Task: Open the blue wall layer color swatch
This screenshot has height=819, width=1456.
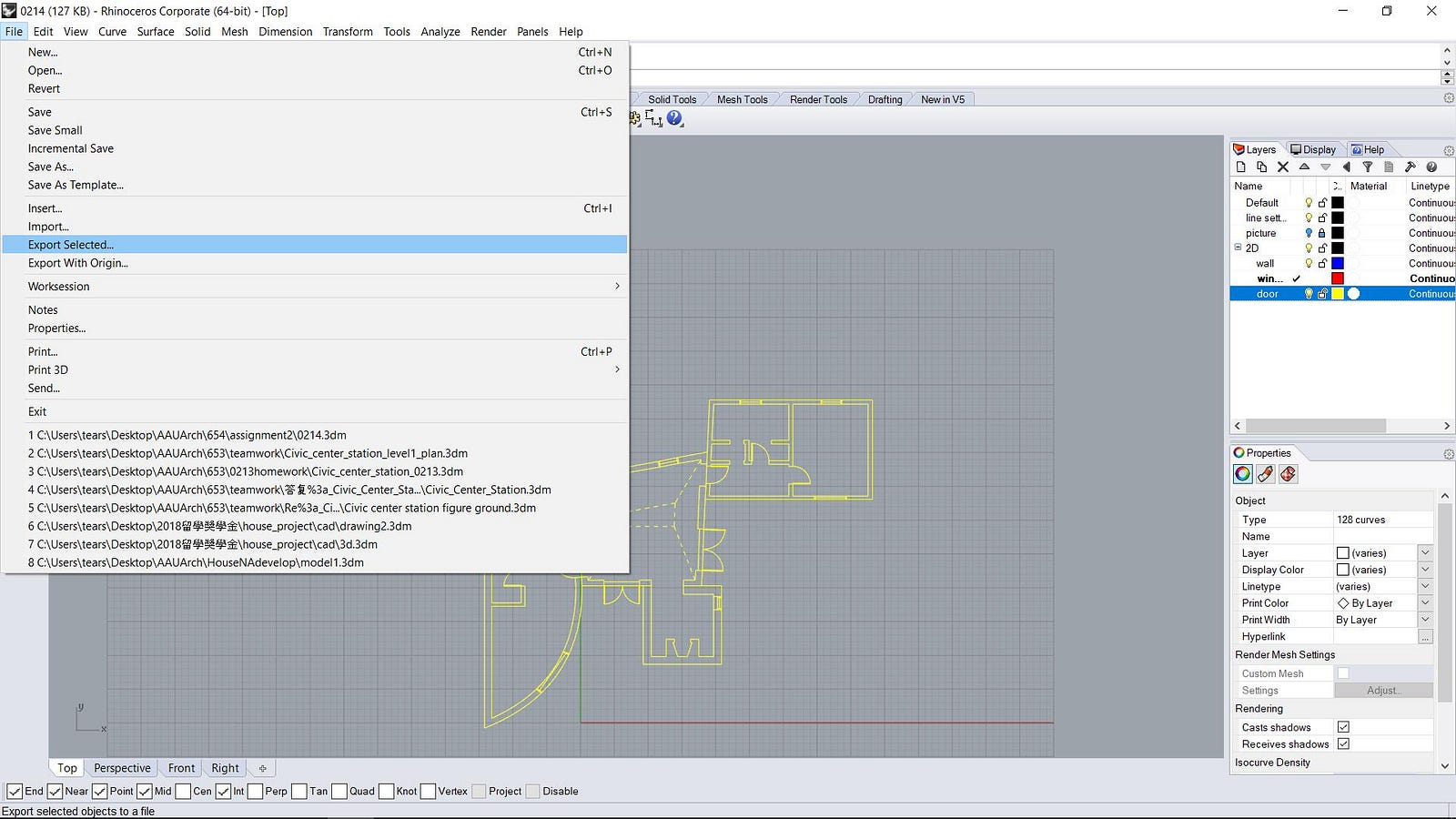Action: tap(1338, 264)
